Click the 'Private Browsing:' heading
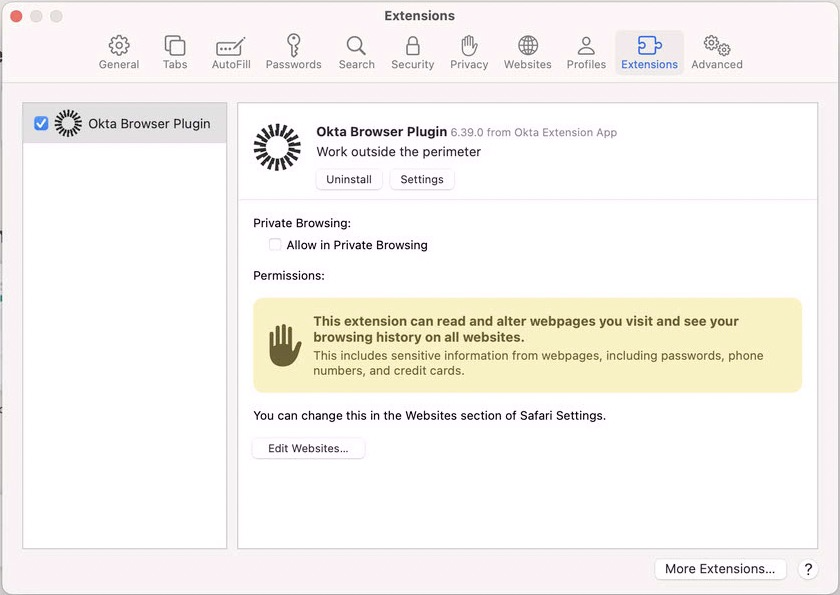 pos(302,223)
